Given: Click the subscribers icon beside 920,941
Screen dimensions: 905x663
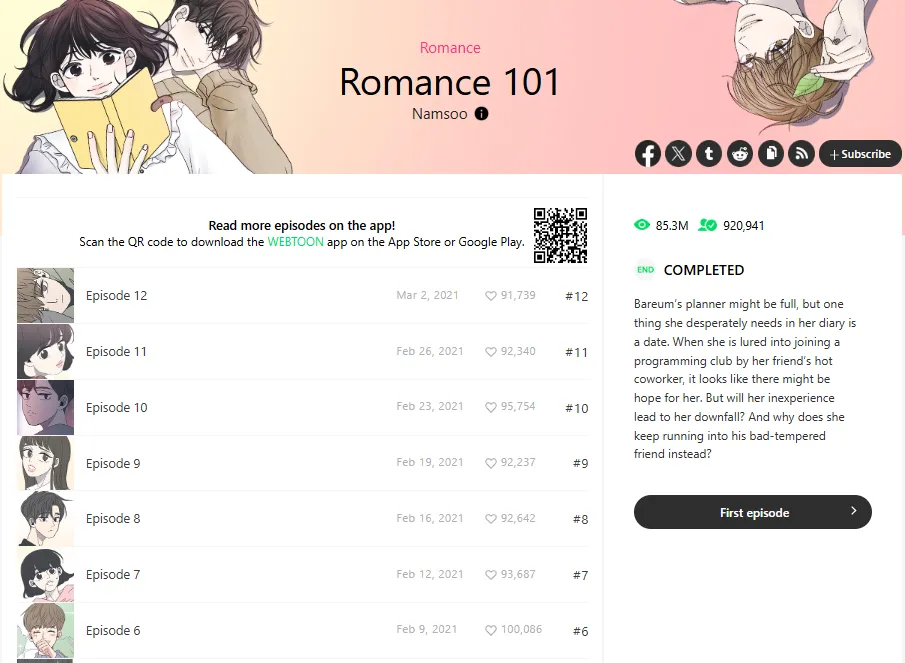Looking at the screenshot, I should 708,225.
